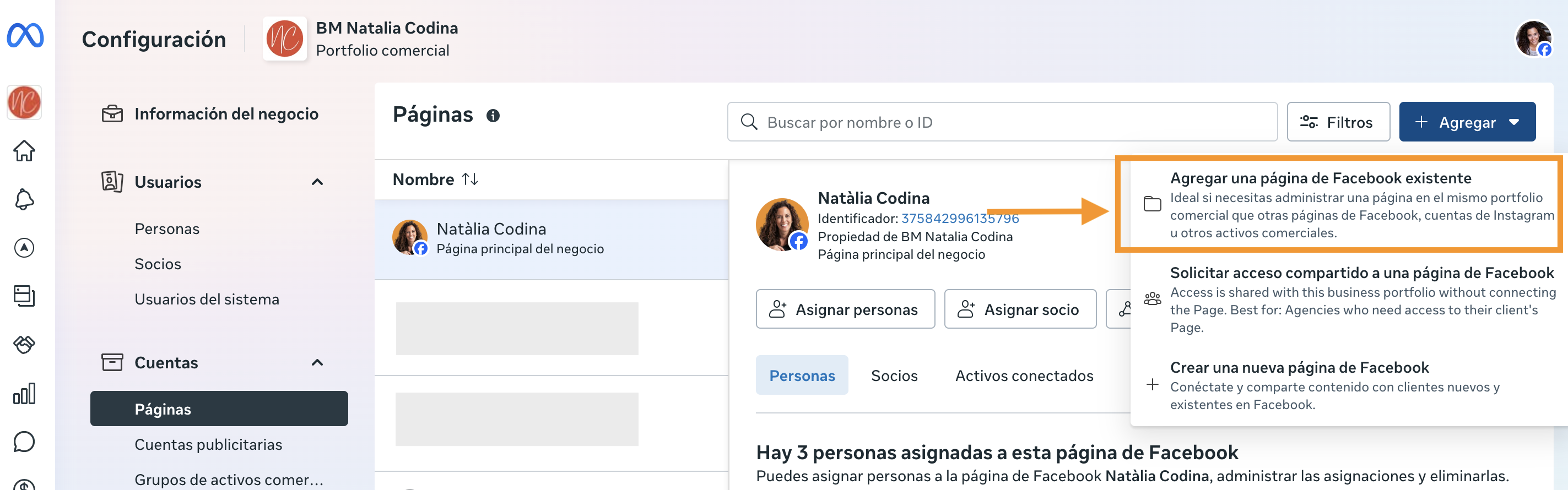The height and width of the screenshot is (490, 1568).
Task: Click the Cuentas section heading
Action: point(166,362)
